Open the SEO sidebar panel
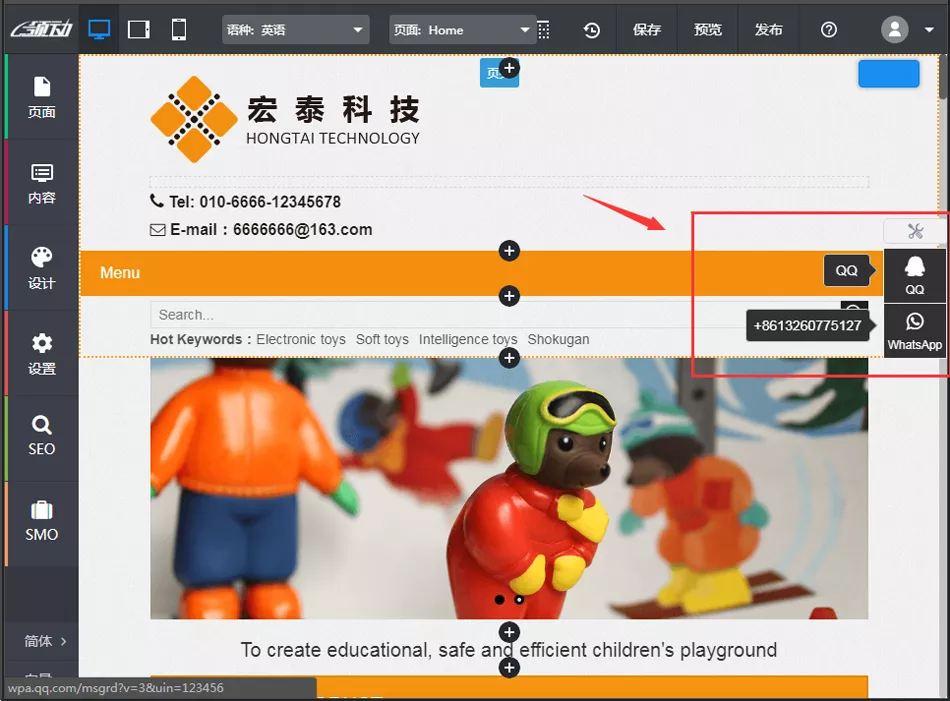 pos(42,437)
